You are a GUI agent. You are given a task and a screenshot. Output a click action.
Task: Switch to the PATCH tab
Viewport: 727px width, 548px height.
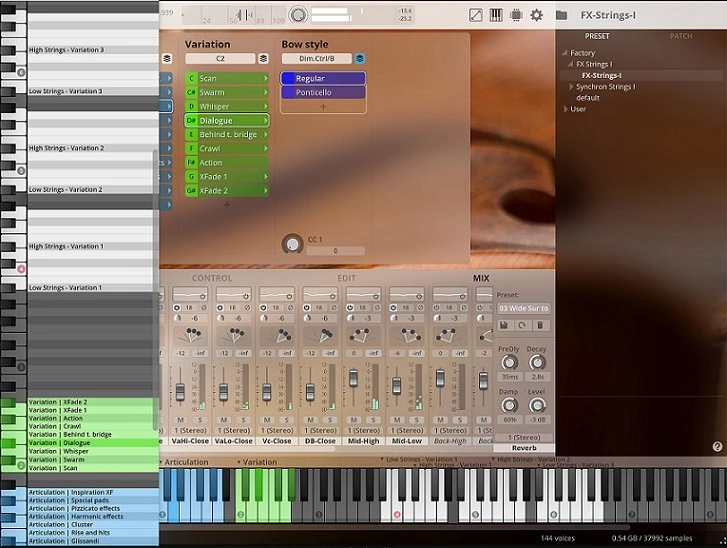click(681, 36)
